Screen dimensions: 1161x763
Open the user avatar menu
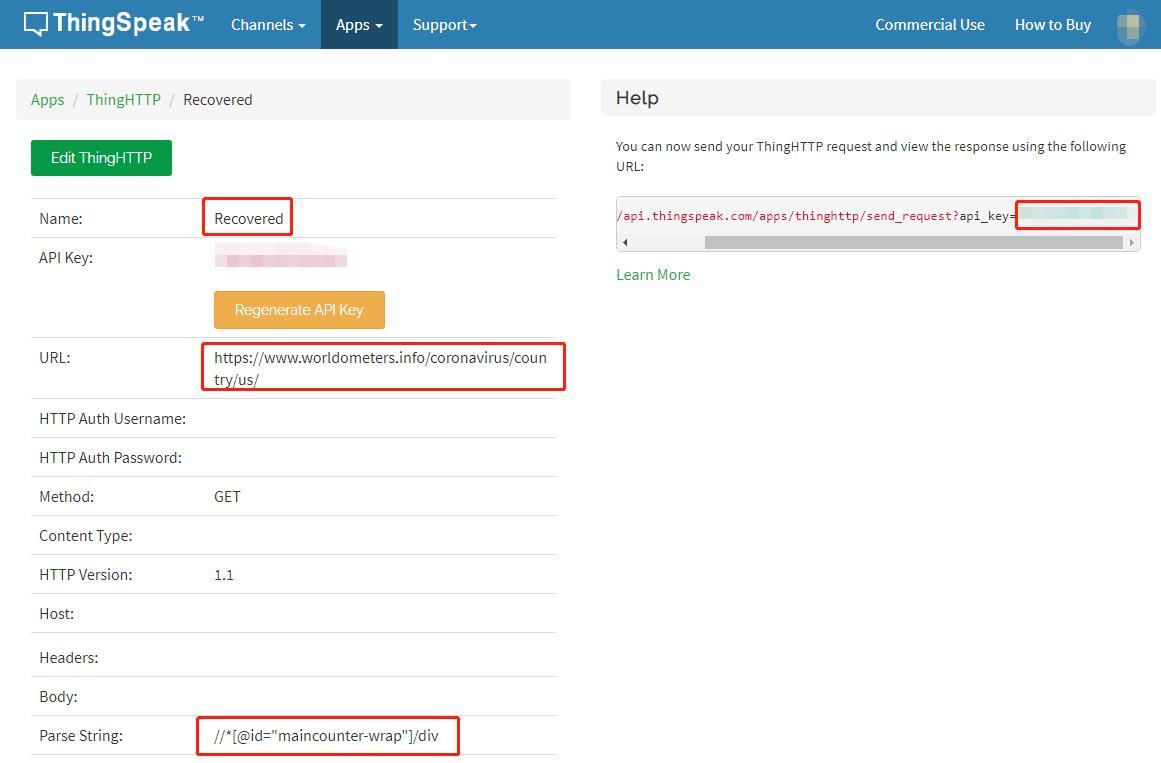point(1130,26)
